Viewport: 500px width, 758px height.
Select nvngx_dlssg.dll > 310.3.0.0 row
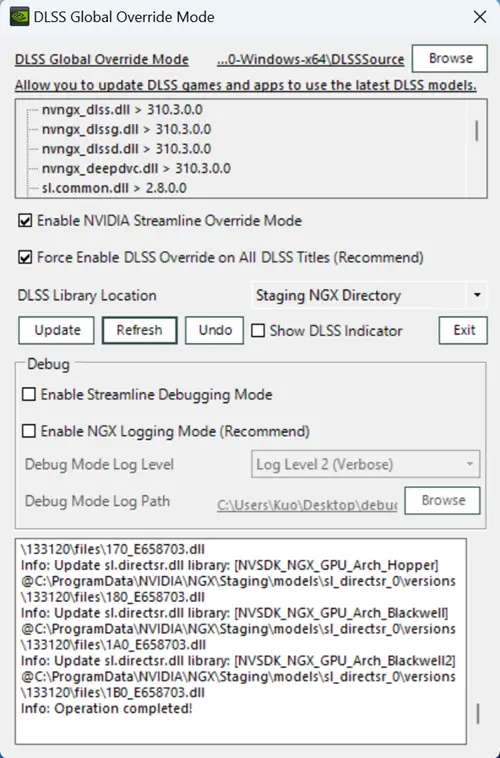pos(126,129)
